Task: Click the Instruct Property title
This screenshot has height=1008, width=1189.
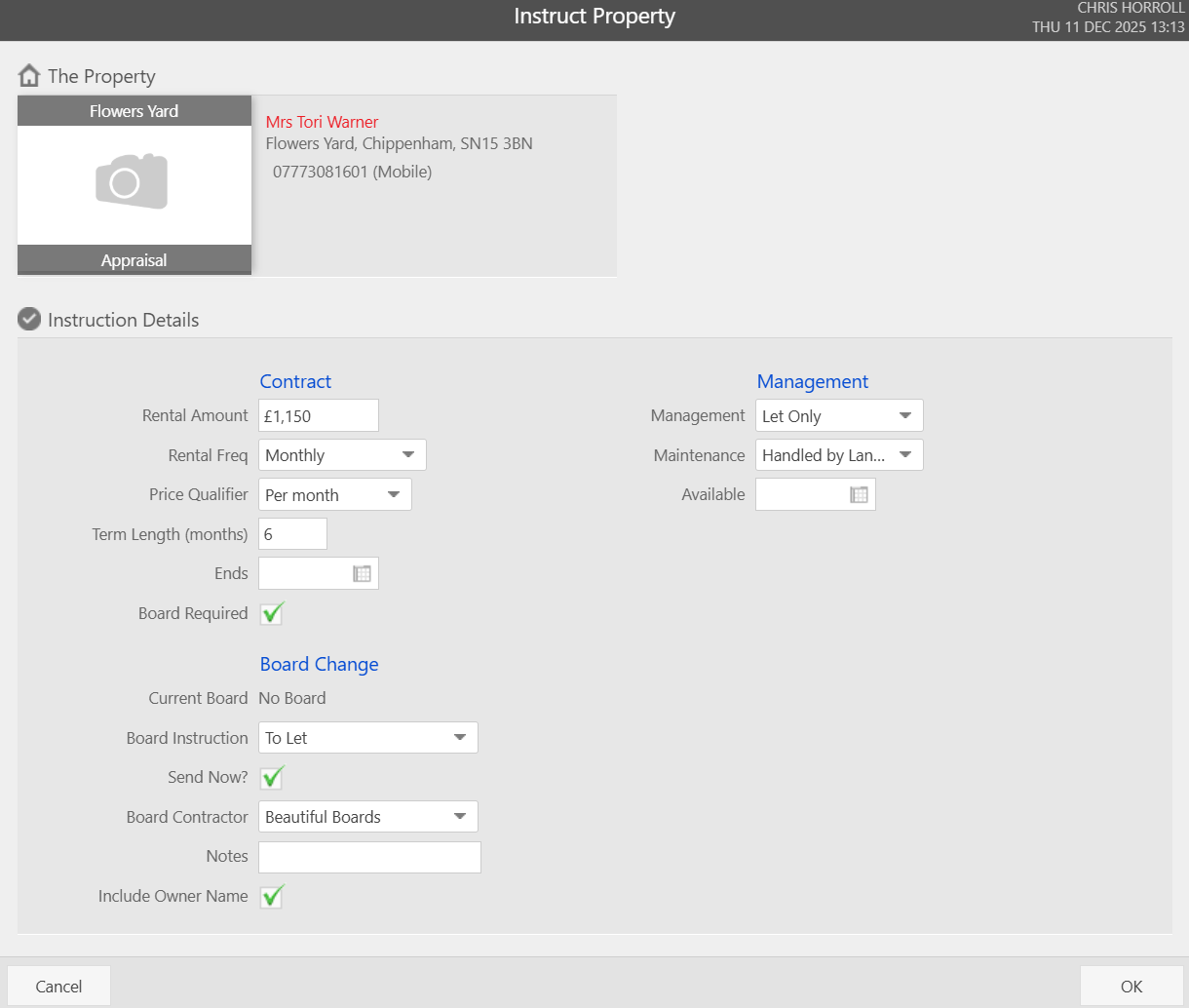Action: coord(594,17)
